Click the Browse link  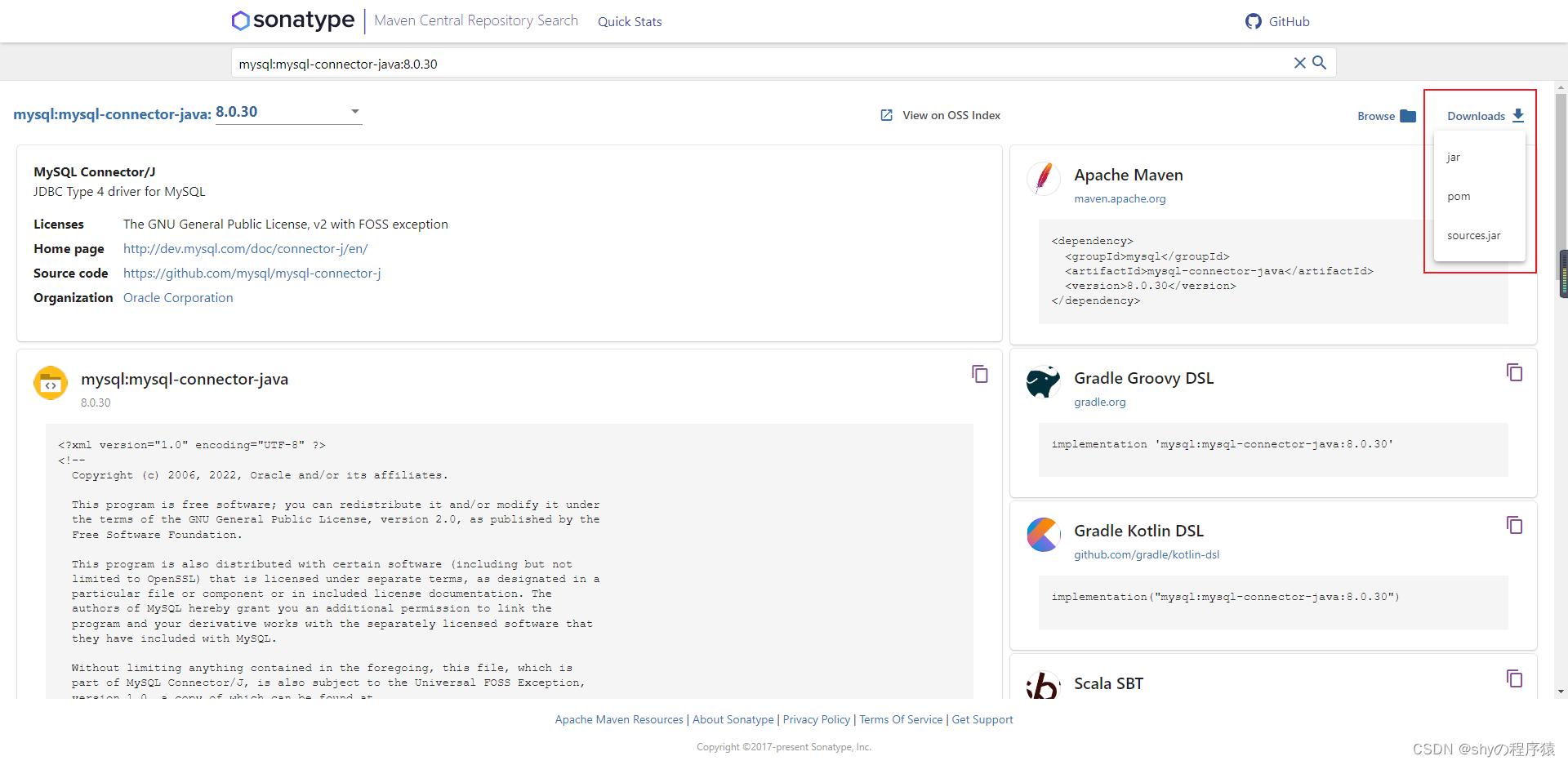(x=1375, y=116)
